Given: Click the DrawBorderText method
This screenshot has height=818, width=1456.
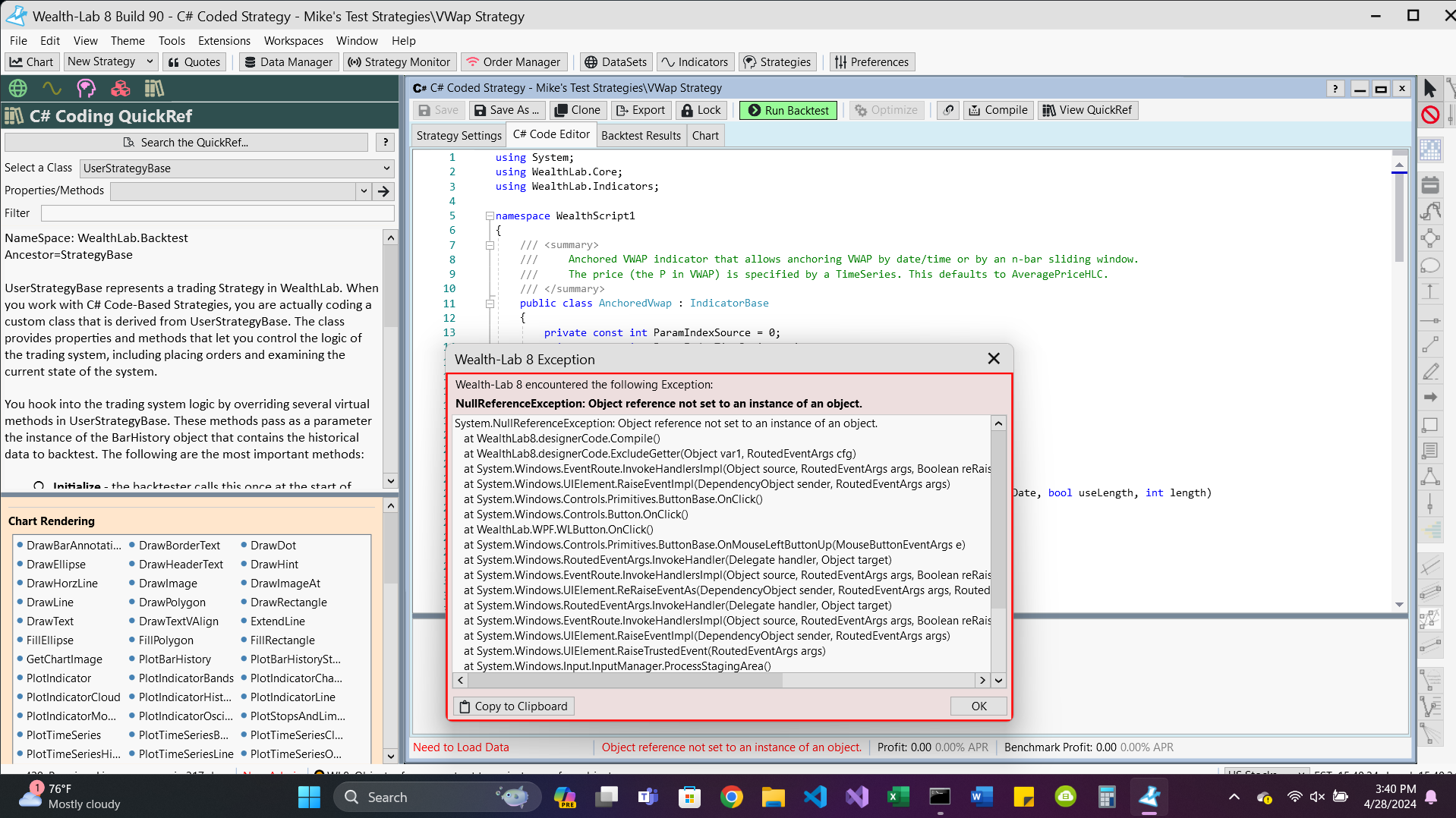Looking at the screenshot, I should [x=179, y=546].
